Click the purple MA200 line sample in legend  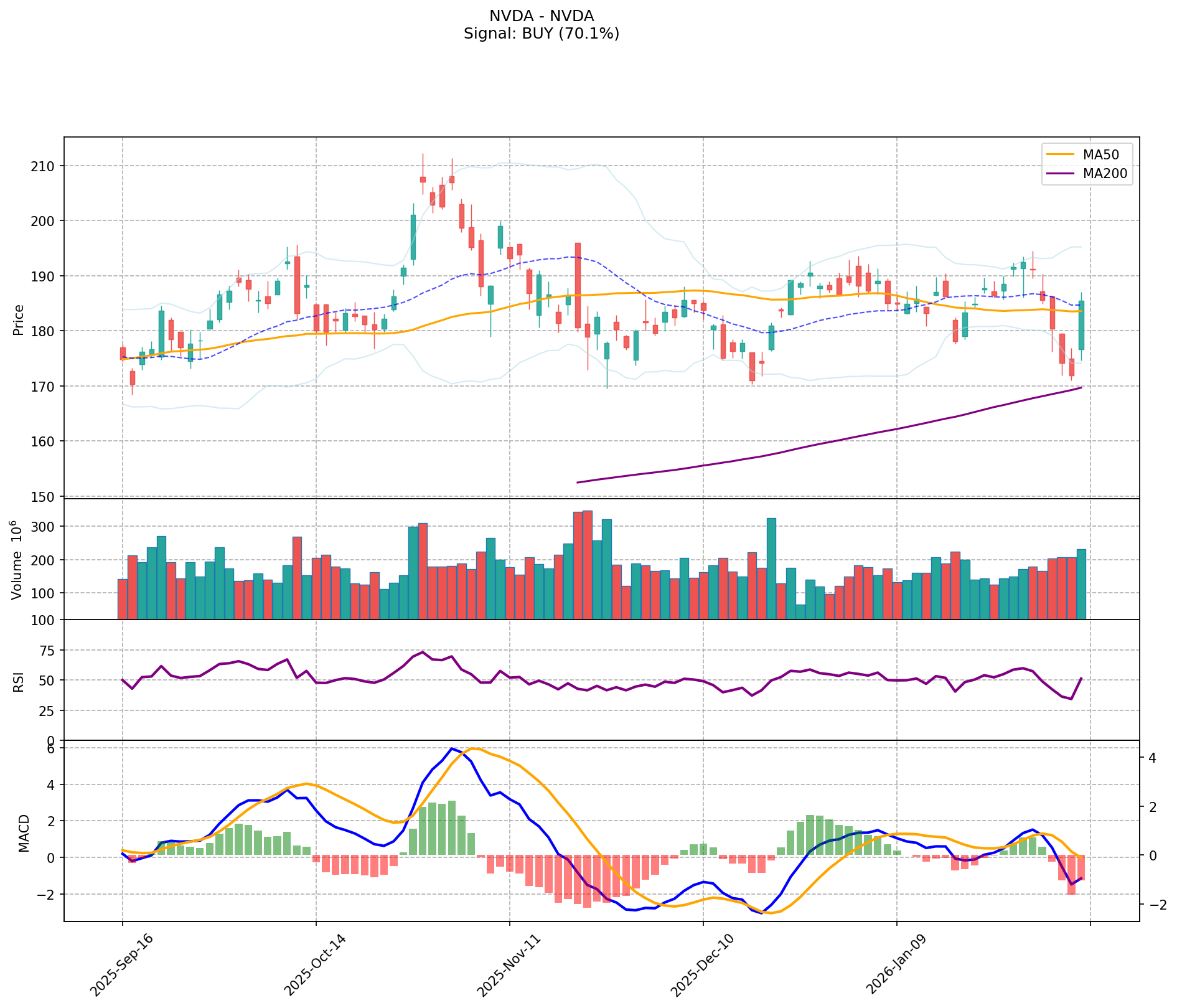1060,174
